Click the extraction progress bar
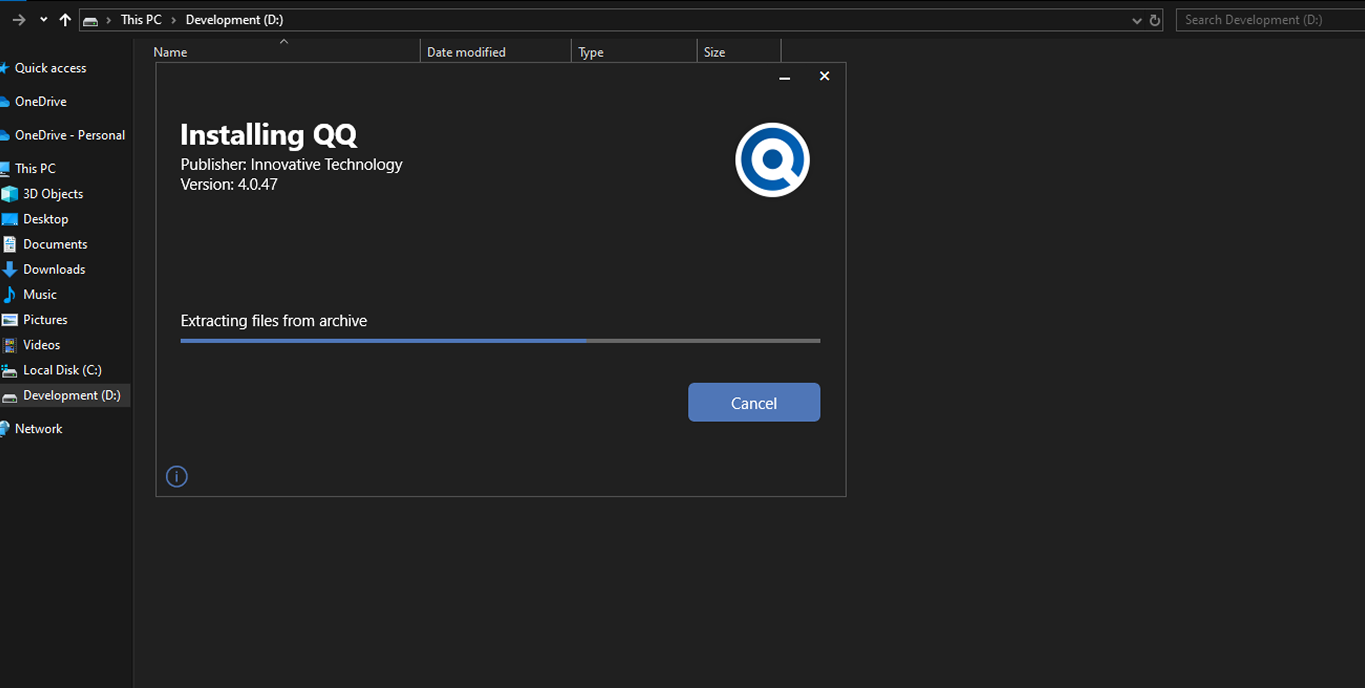1365x688 pixels. (x=500, y=341)
